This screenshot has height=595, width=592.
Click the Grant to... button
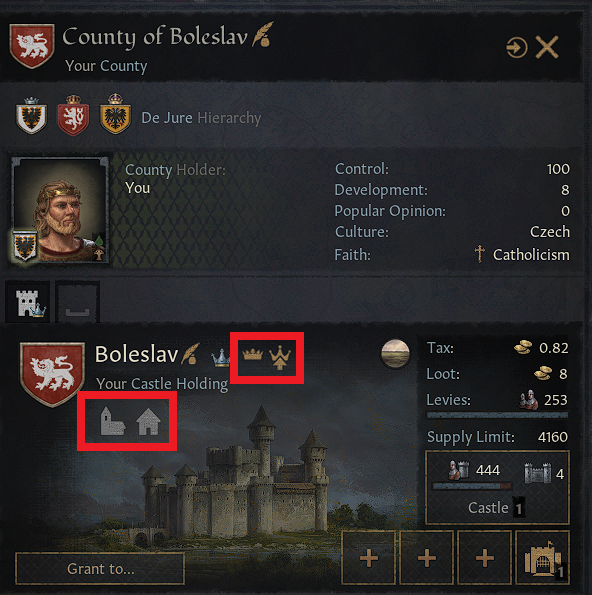(100, 568)
